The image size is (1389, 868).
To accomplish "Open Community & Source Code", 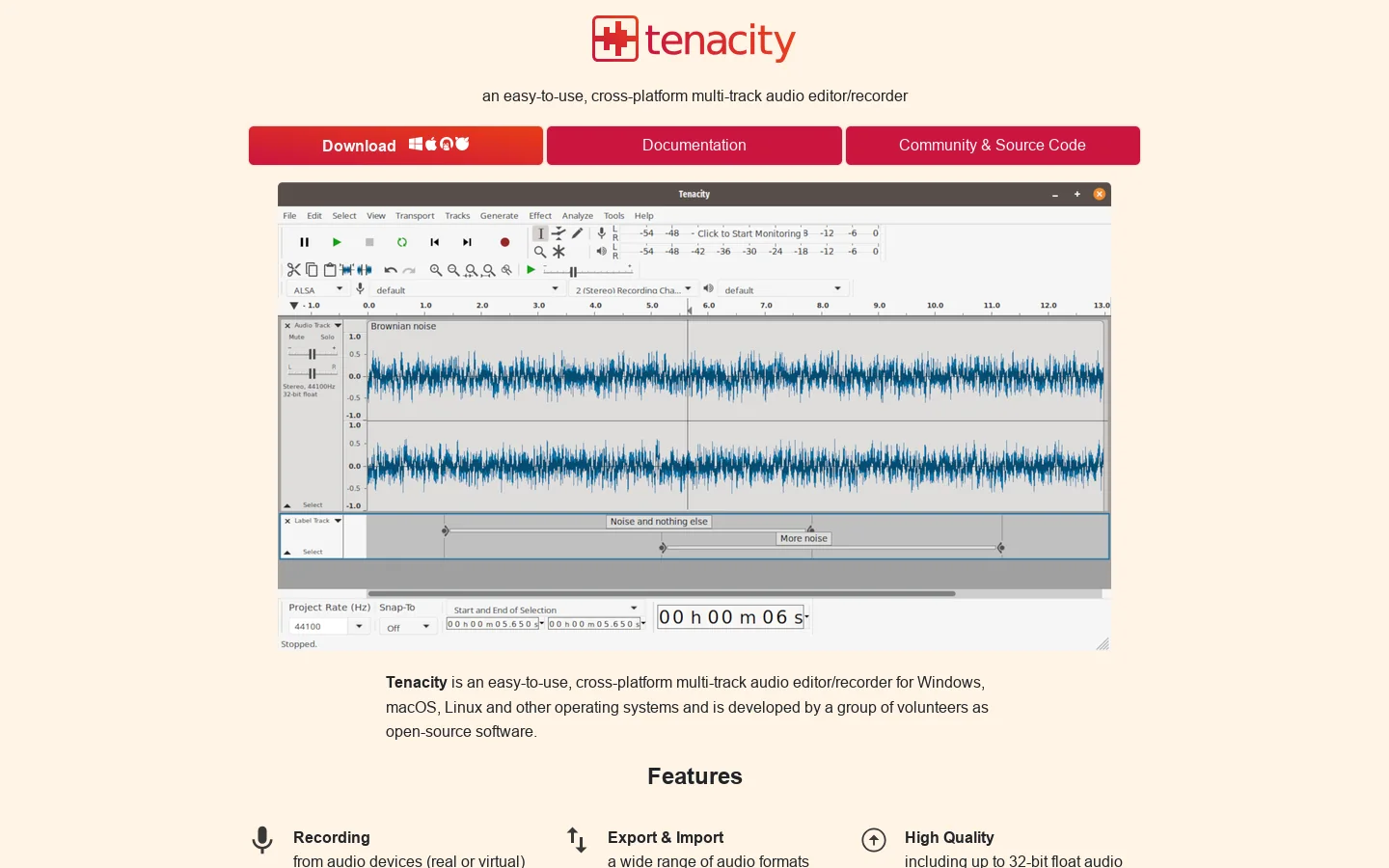I will coord(993,146).
